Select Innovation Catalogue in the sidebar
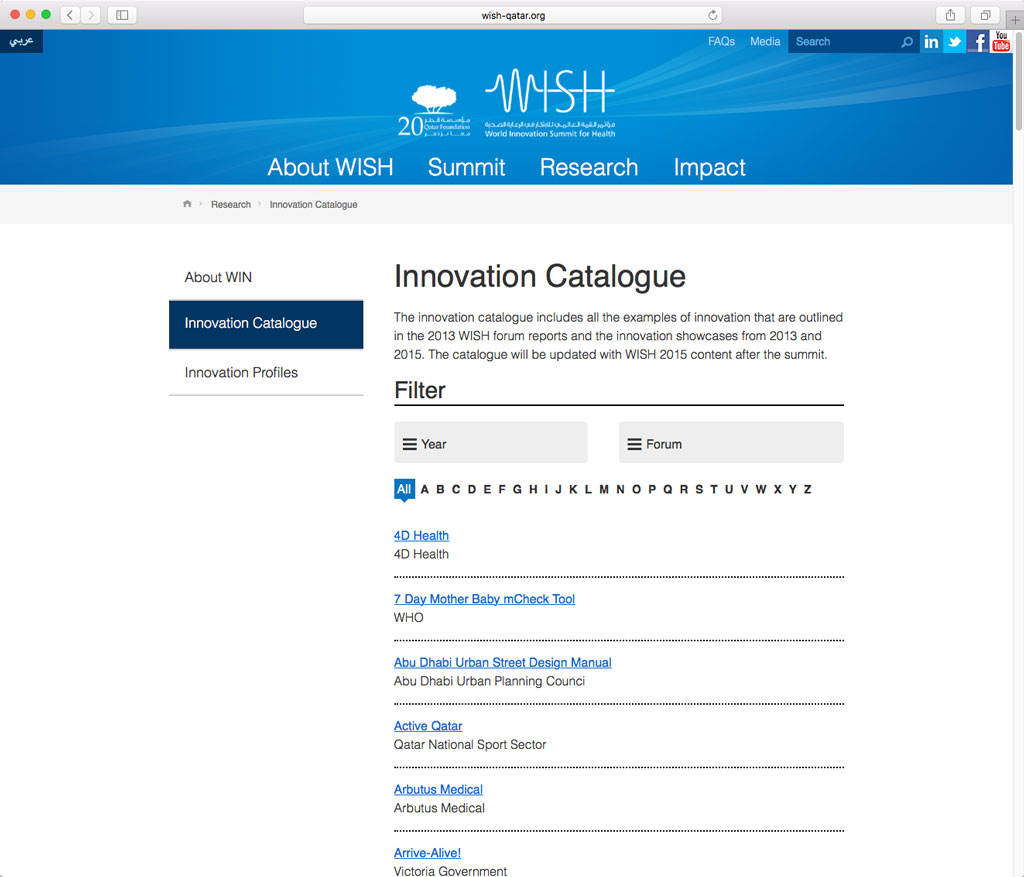This screenshot has height=877, width=1024. (266, 324)
